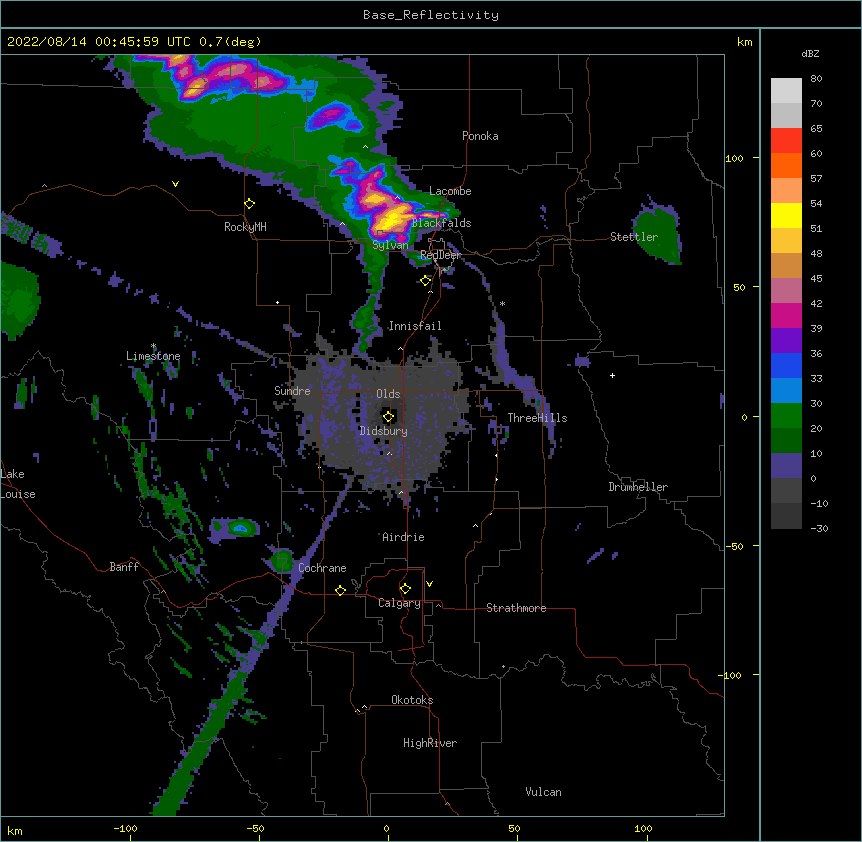Click the 100 tick label on the right axis
Viewport: 862px width, 842px height.
[734, 158]
